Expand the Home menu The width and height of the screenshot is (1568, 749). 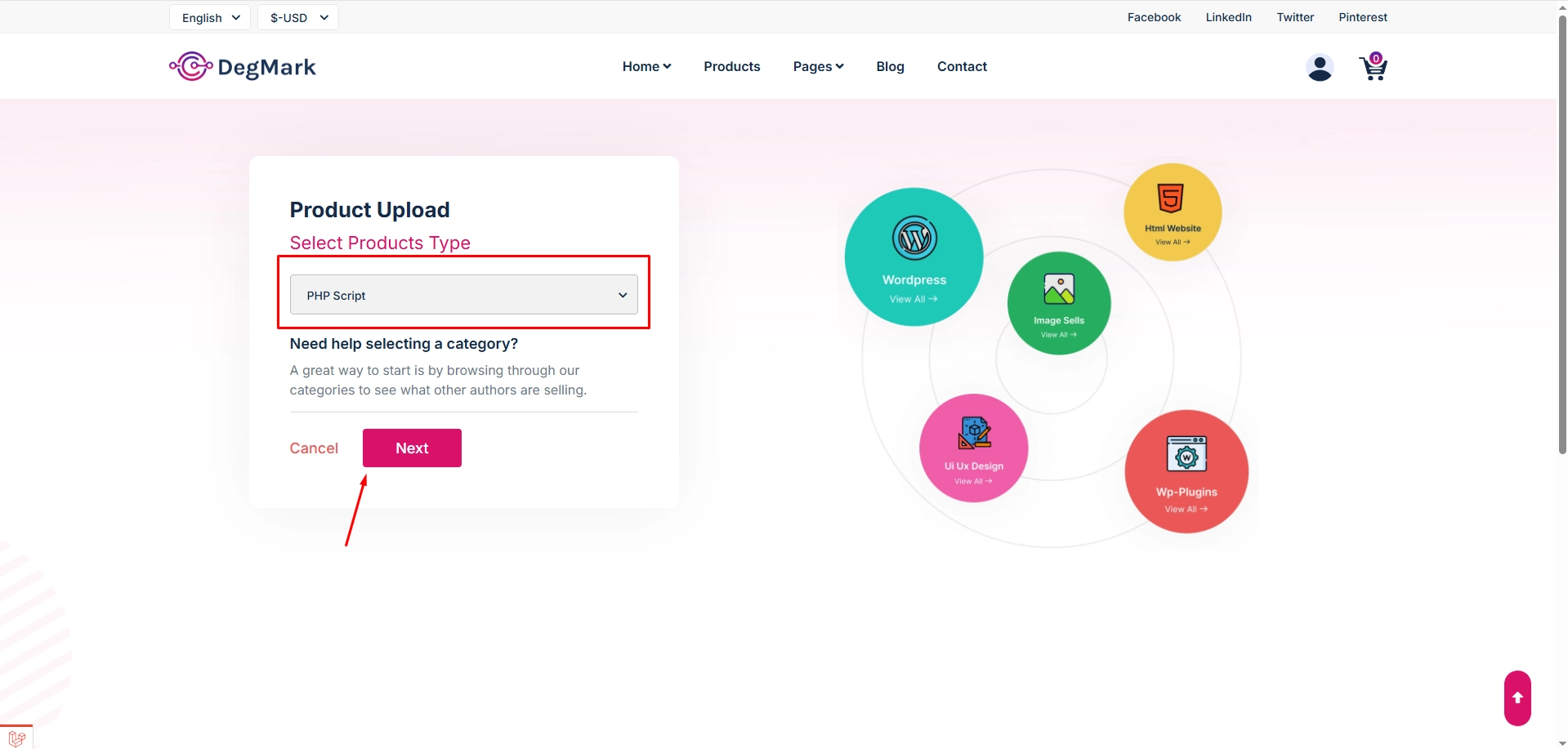click(646, 66)
